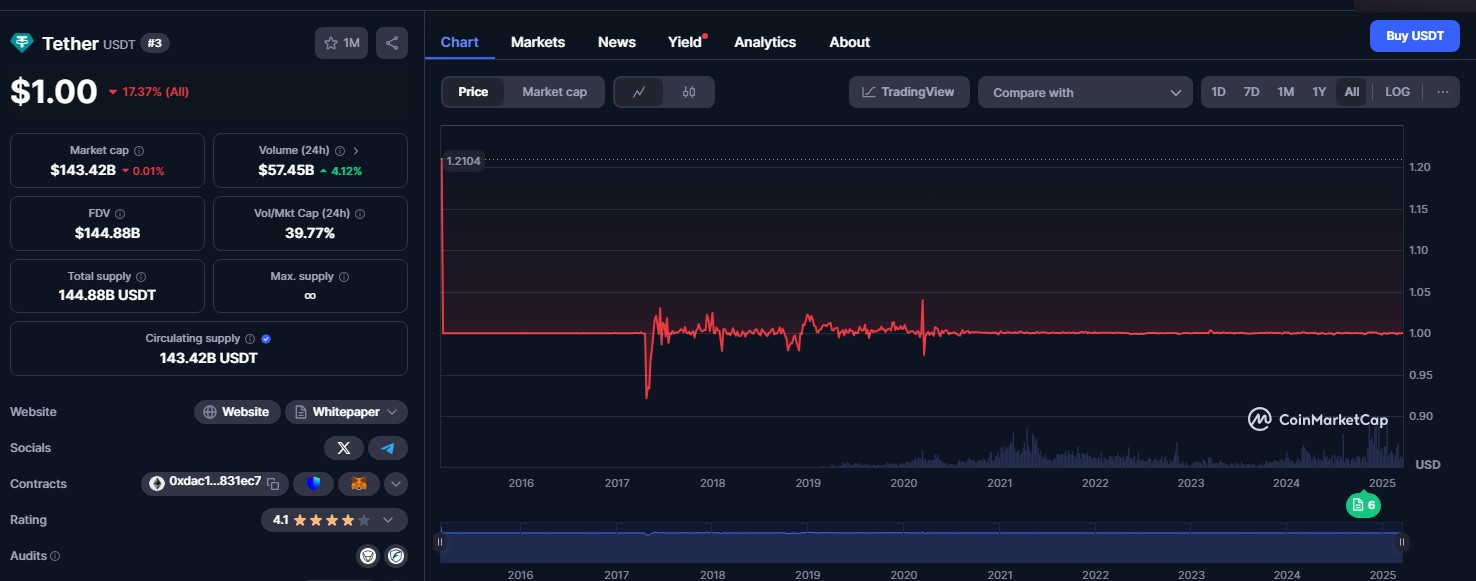Screen dimensions: 1476x581
Task: Expand the Whitepaper dropdown
Action: click(x=346, y=412)
